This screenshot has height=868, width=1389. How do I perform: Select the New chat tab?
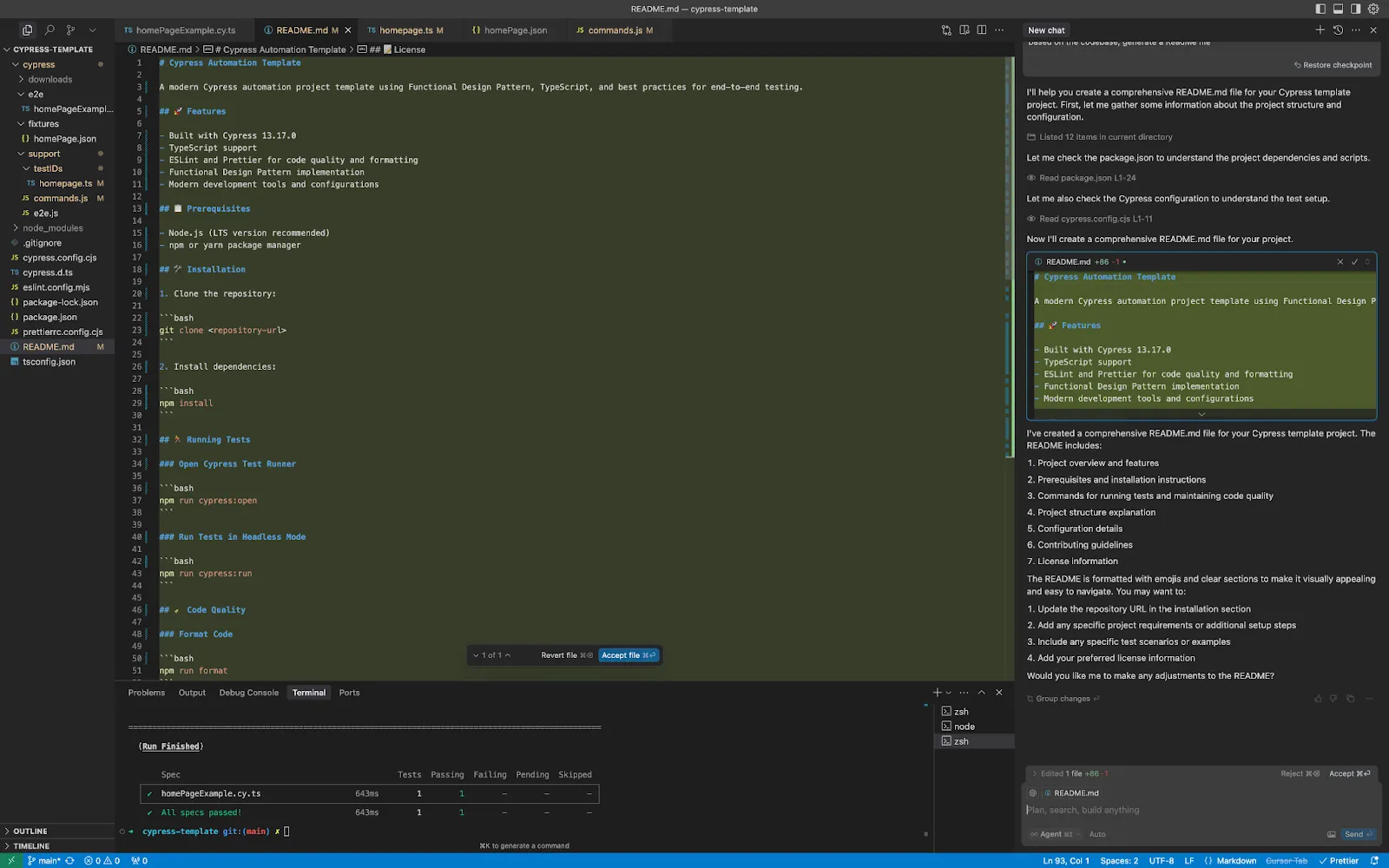1046,30
